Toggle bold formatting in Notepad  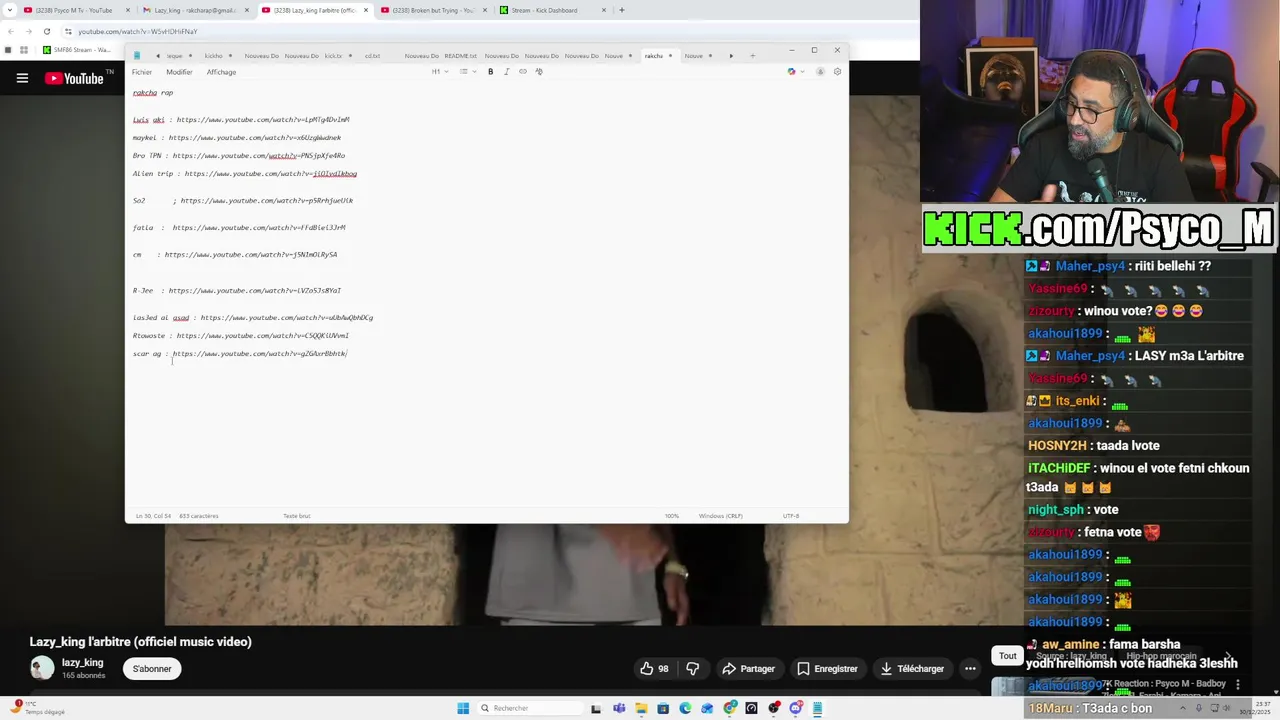pyautogui.click(x=490, y=72)
